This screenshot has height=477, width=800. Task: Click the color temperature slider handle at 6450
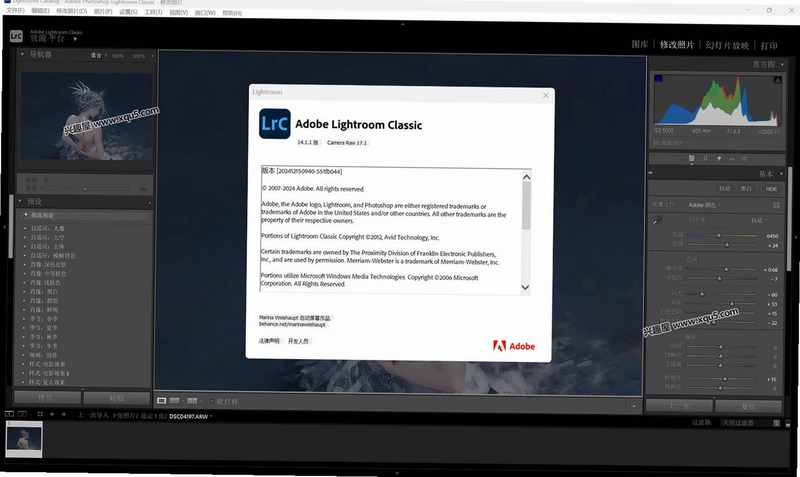pos(718,236)
